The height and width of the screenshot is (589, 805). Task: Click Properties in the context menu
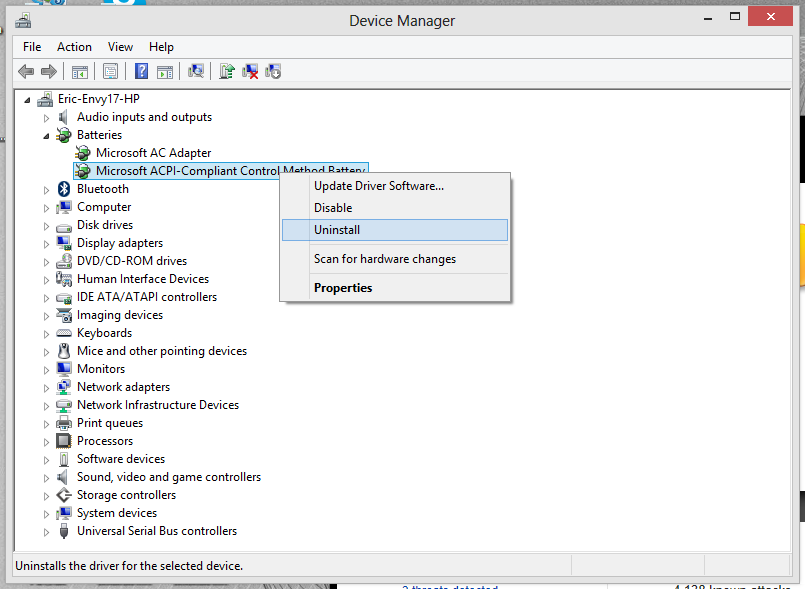coord(343,288)
